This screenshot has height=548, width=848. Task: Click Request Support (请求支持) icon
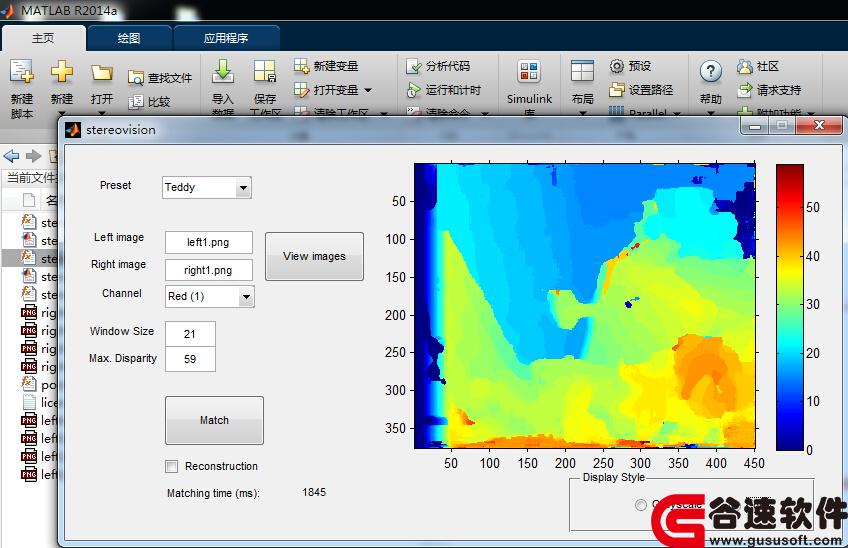tap(745, 90)
